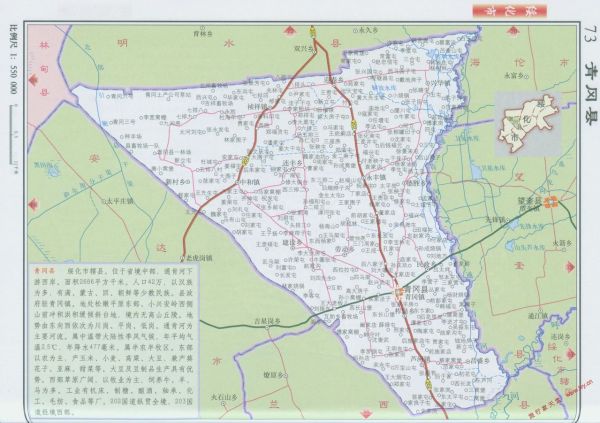Click the scale label 比例尺 1:550 000
This screenshot has height=423, width=600.
(13, 60)
